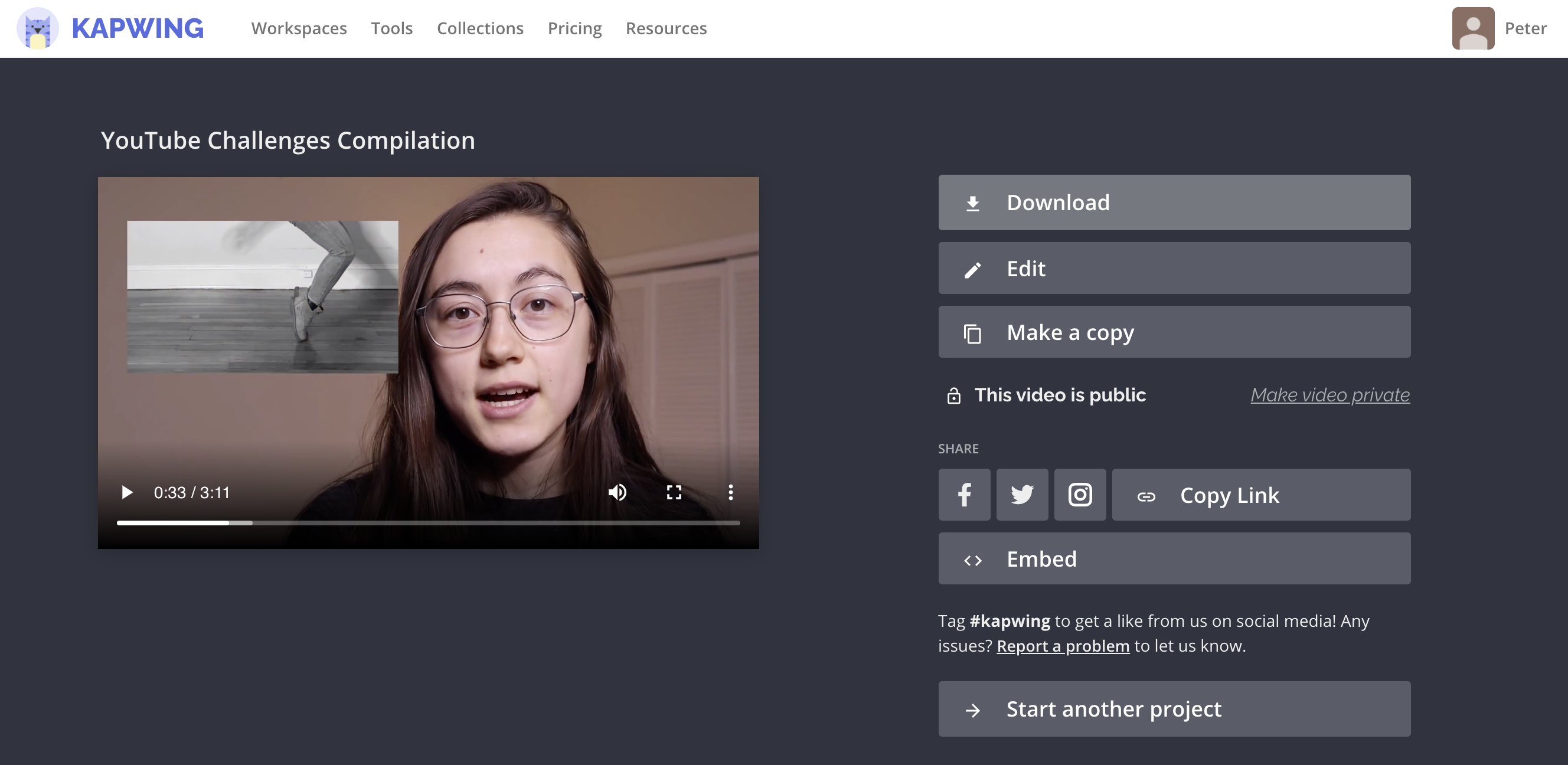
Task: Play the video with the play icon
Action: [x=126, y=492]
